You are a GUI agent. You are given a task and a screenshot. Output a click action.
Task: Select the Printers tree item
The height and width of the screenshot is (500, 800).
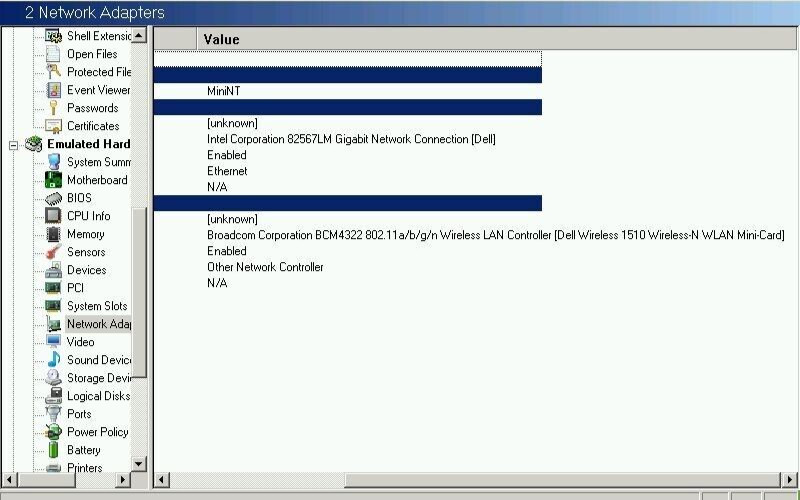pos(85,467)
